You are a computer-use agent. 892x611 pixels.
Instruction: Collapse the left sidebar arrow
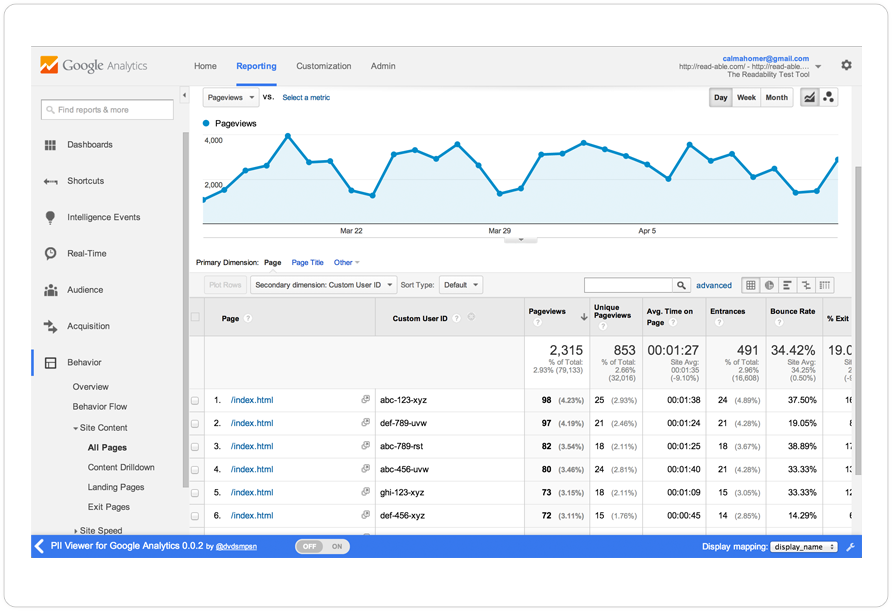coord(184,96)
